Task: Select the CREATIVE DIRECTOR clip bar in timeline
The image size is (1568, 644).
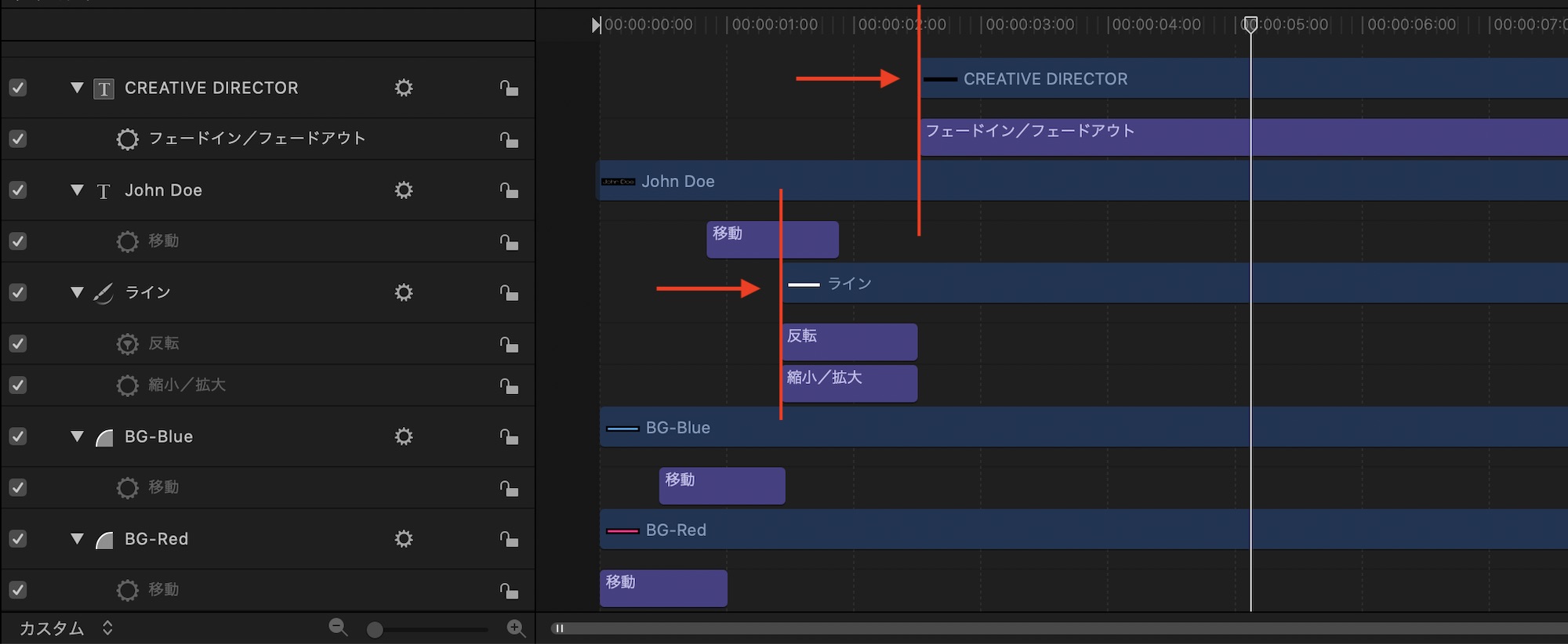Action: coord(1244,78)
